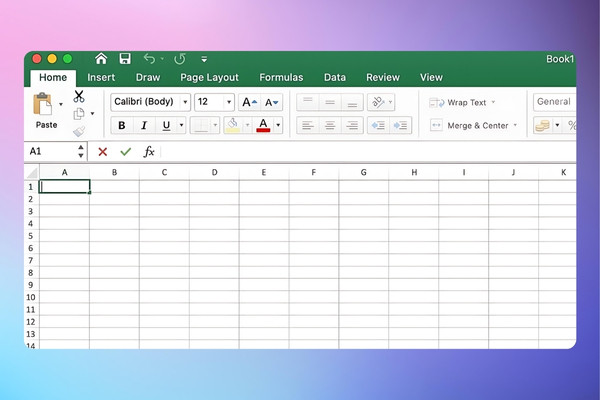
Task: Open the View ribbon tab
Action: (431, 77)
